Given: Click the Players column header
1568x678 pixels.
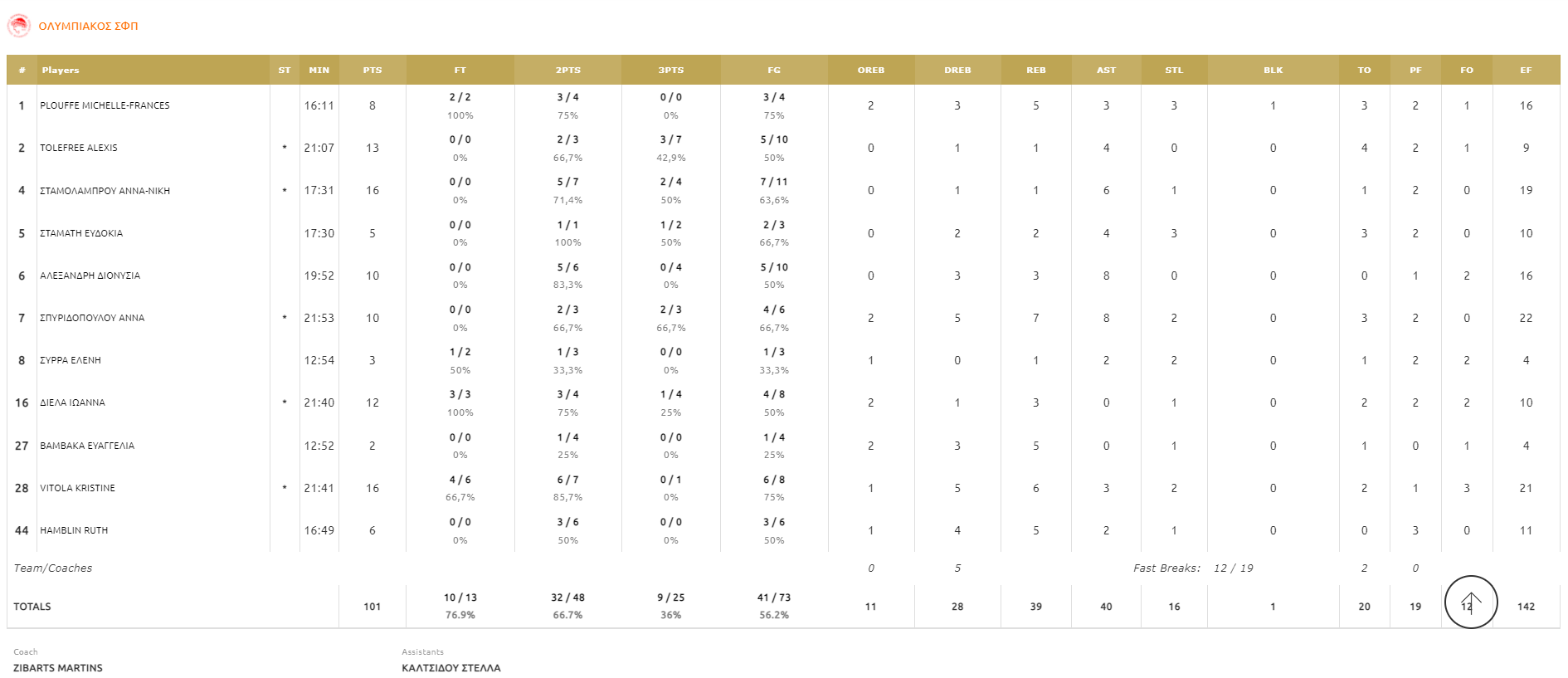Looking at the screenshot, I should pos(61,71).
